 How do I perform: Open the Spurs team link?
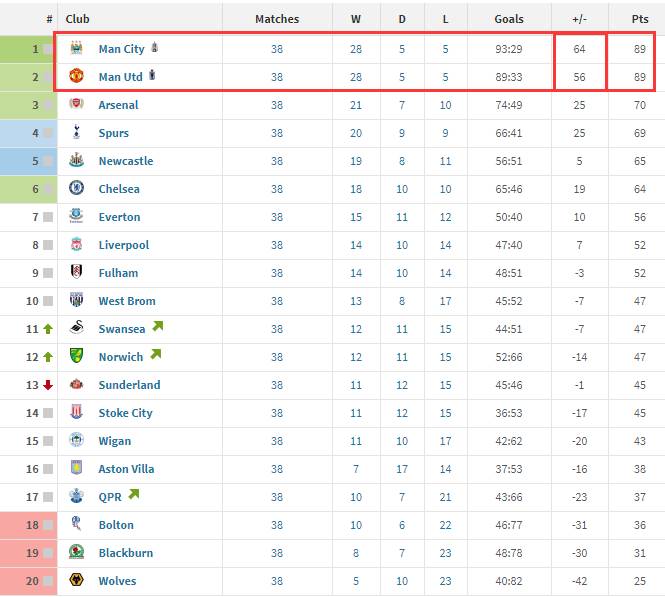[114, 133]
